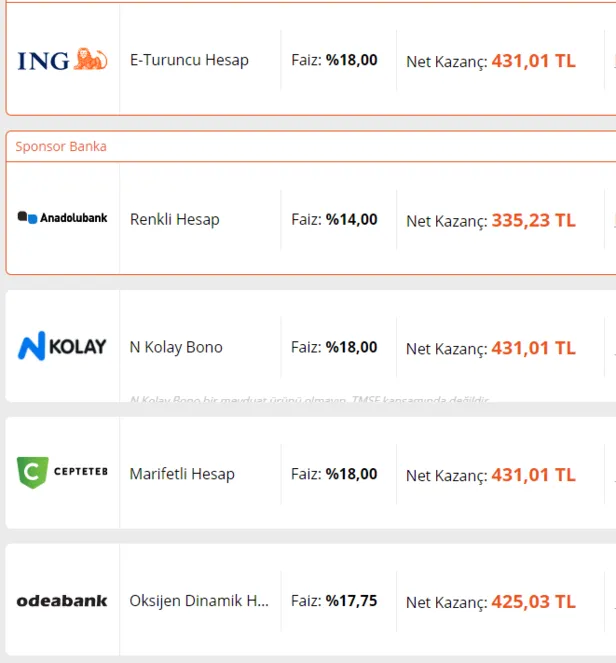Click N Kolay net earnings 431,01 TL
616x663 pixels.
[533, 348]
